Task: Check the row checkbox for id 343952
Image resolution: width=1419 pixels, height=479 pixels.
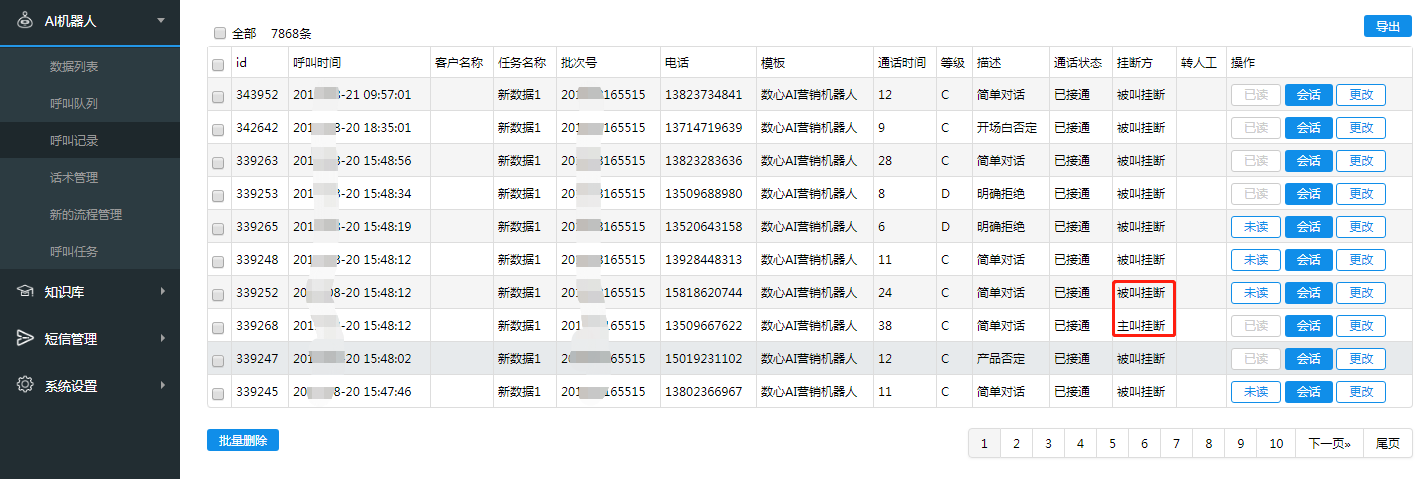Action: click(x=218, y=96)
